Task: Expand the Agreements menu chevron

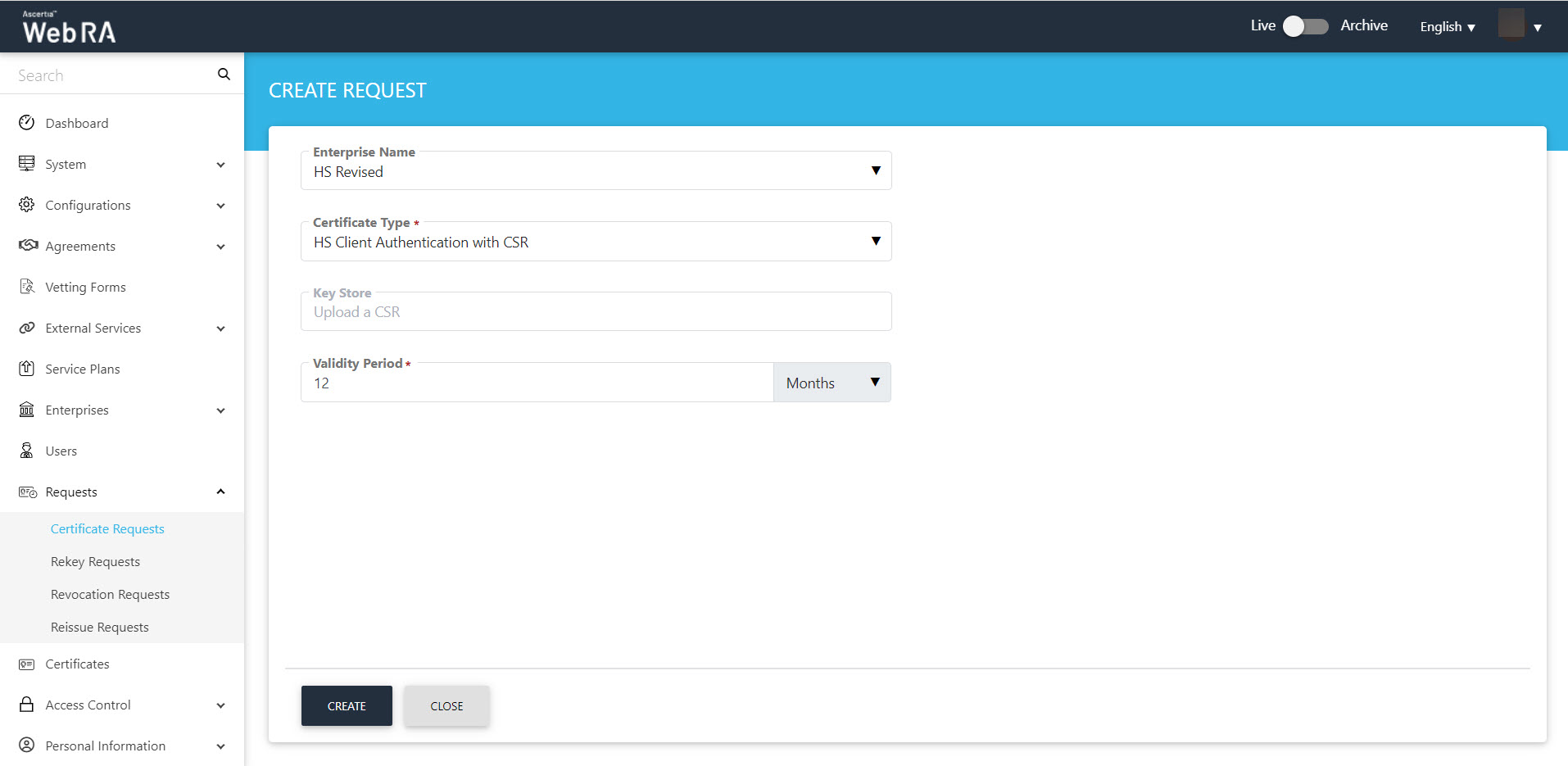Action: pyautogui.click(x=220, y=247)
